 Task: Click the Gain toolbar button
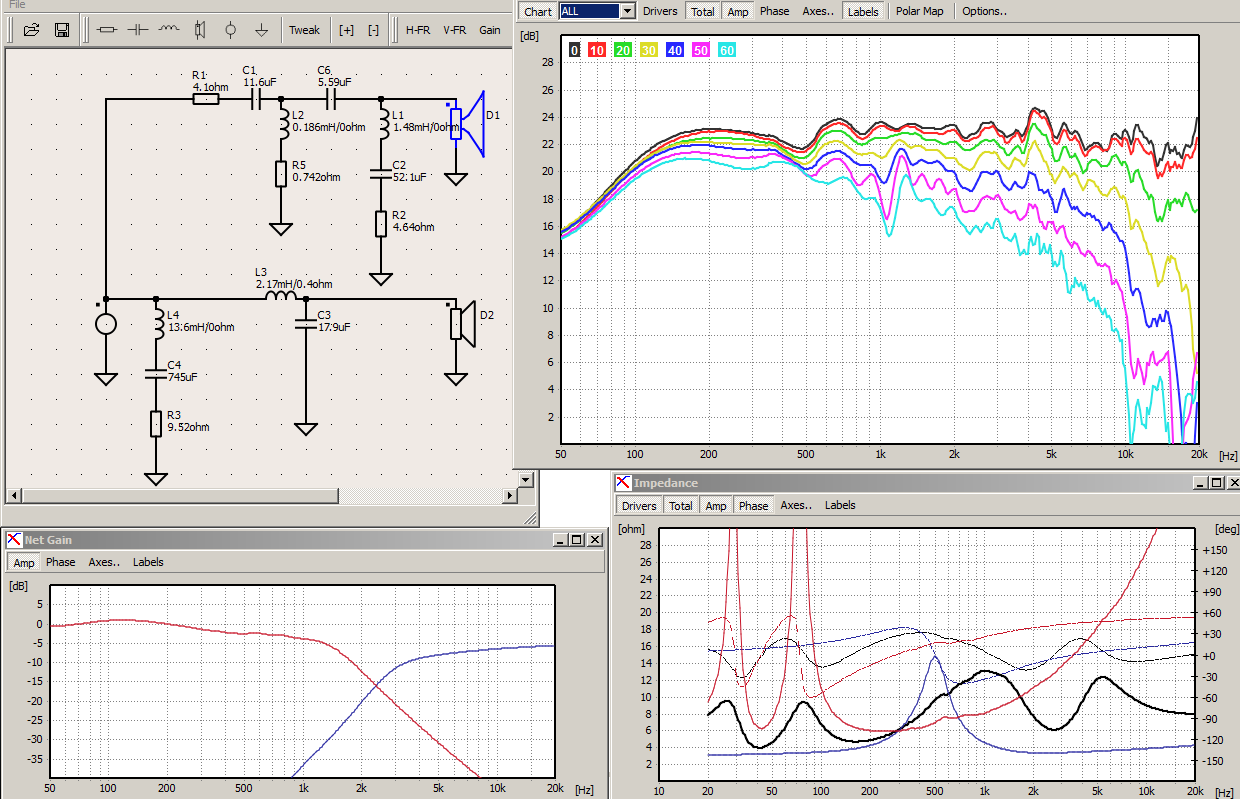(490, 30)
